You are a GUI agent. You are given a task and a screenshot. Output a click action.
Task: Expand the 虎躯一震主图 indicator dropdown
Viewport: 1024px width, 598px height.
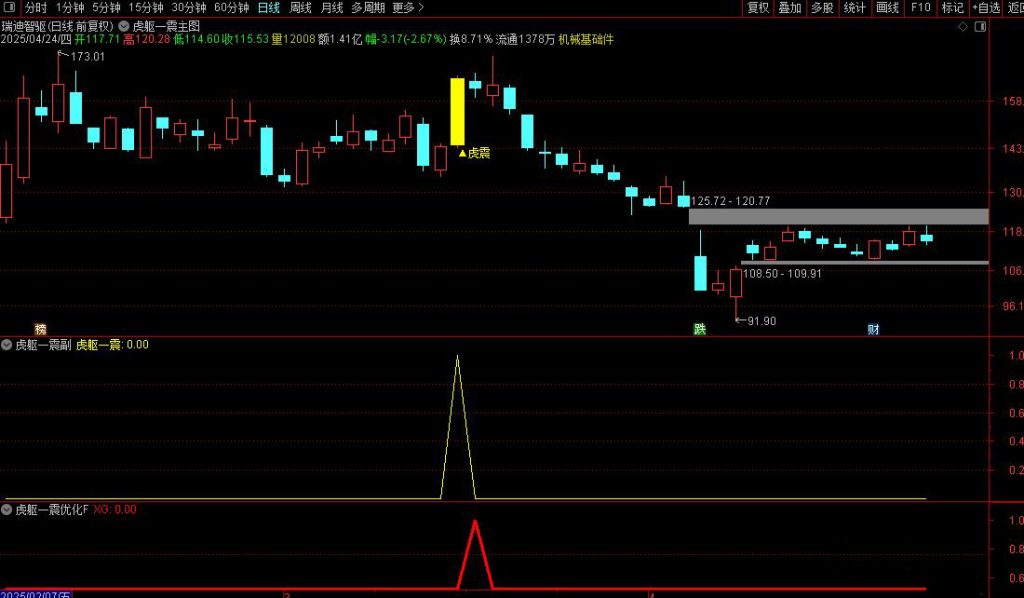click(x=124, y=25)
